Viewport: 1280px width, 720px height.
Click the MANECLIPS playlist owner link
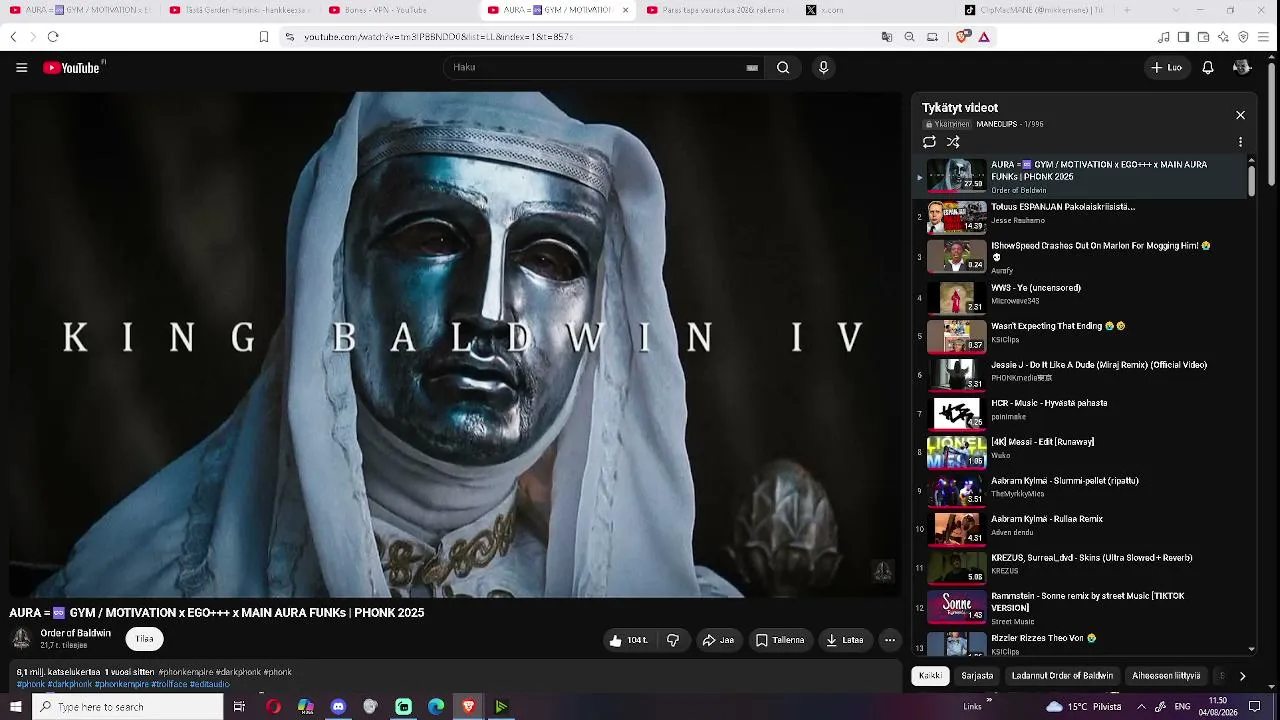996,125
